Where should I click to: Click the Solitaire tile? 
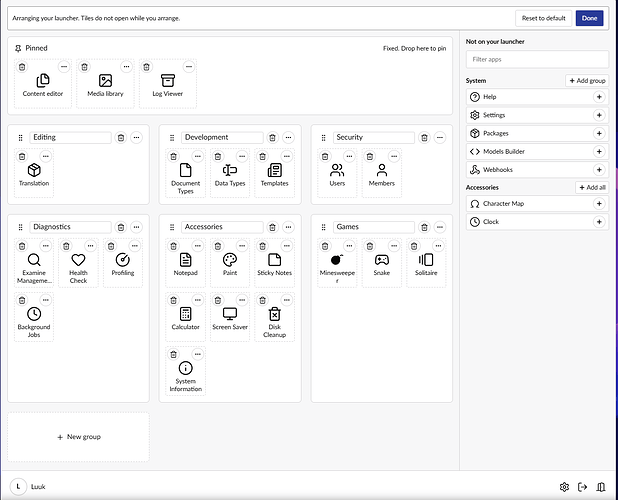pyautogui.click(x=426, y=263)
